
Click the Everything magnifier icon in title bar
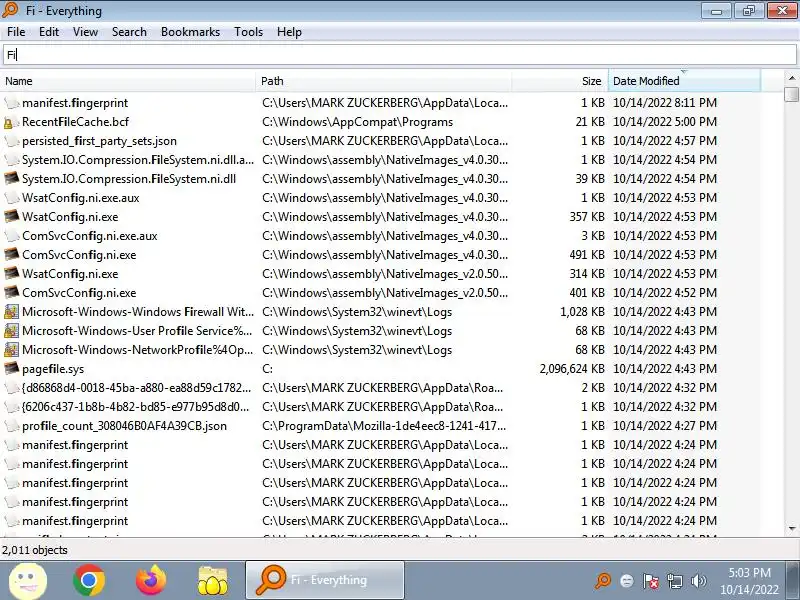[x=10, y=10]
